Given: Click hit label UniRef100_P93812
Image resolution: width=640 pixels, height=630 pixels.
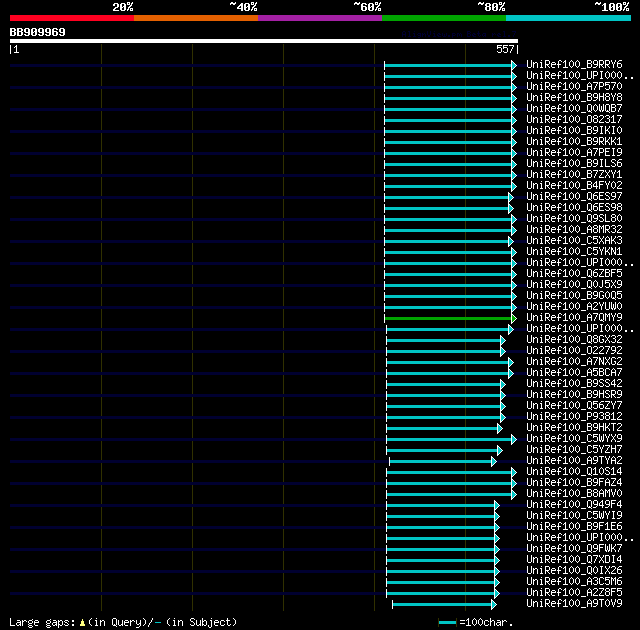Looking at the screenshot, I should click(574, 417).
